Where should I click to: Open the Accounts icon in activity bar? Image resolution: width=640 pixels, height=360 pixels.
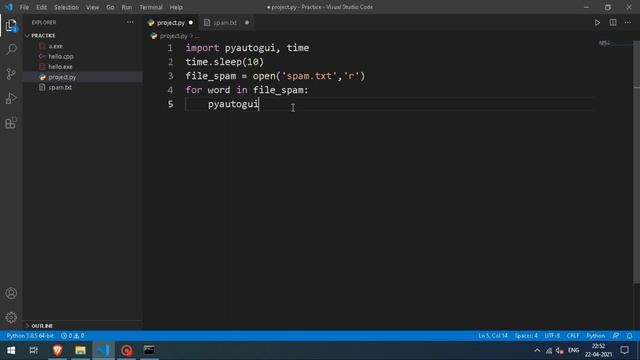[x=11, y=293]
